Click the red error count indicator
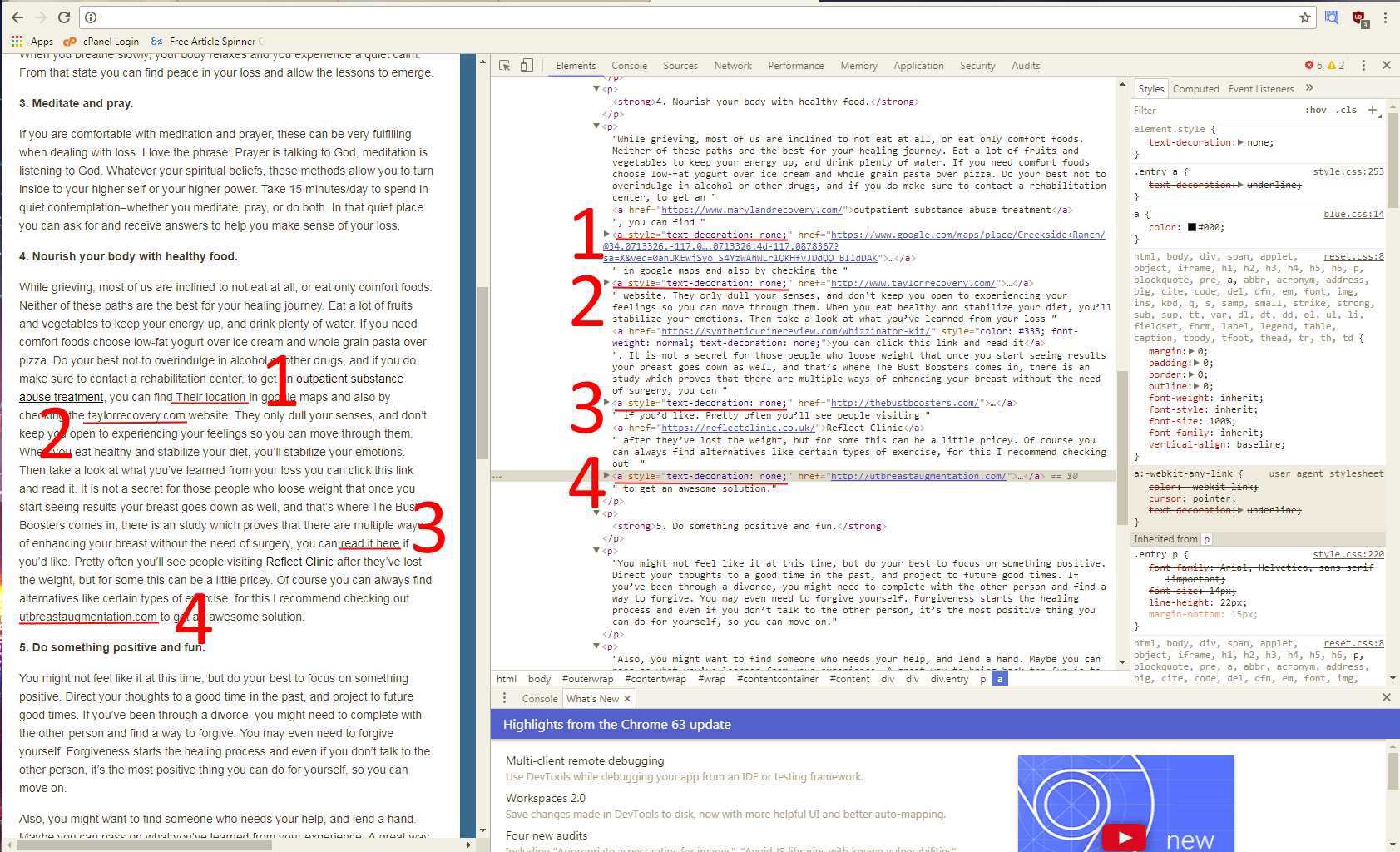 (x=1313, y=65)
